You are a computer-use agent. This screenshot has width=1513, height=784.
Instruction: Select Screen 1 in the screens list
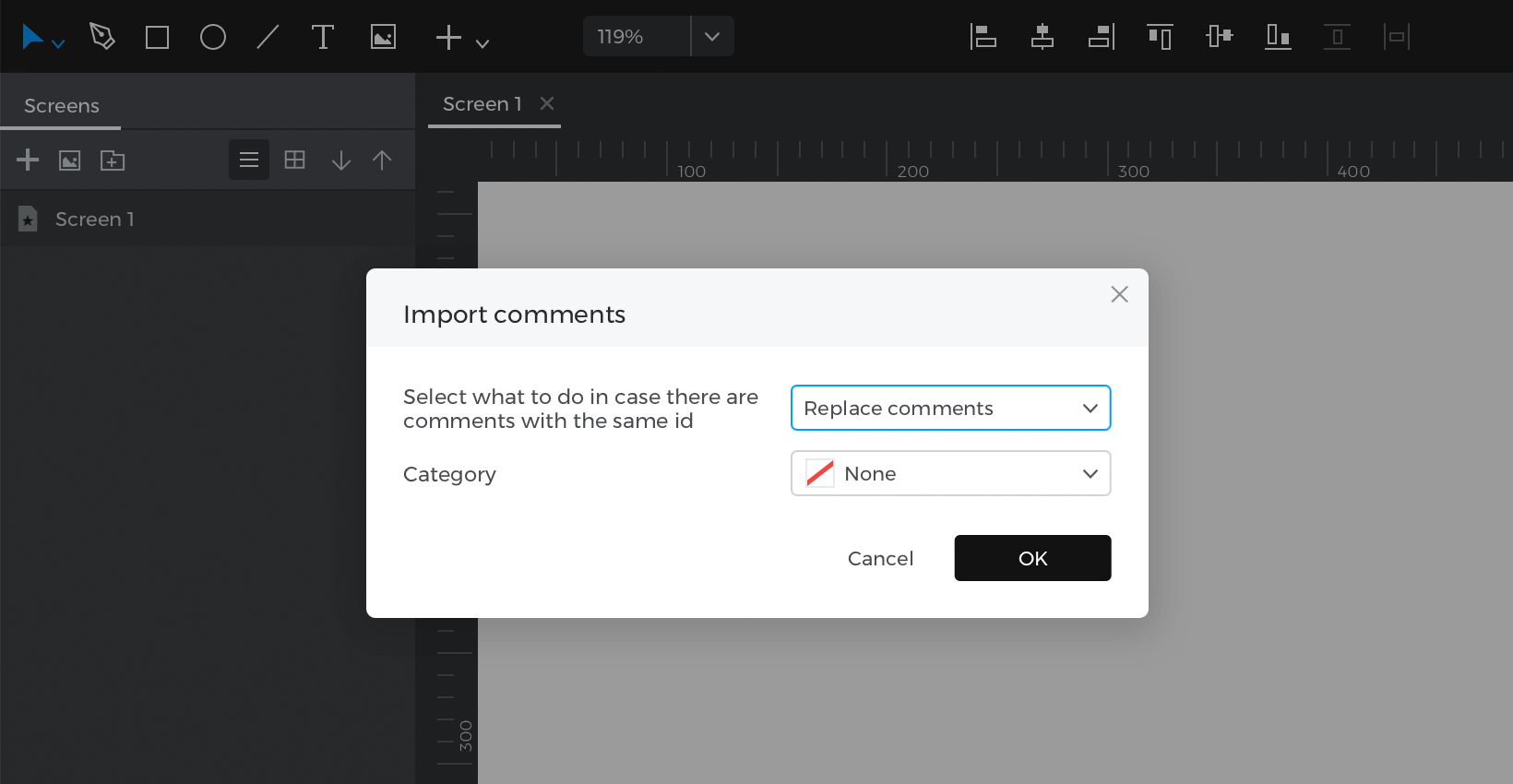coord(94,219)
